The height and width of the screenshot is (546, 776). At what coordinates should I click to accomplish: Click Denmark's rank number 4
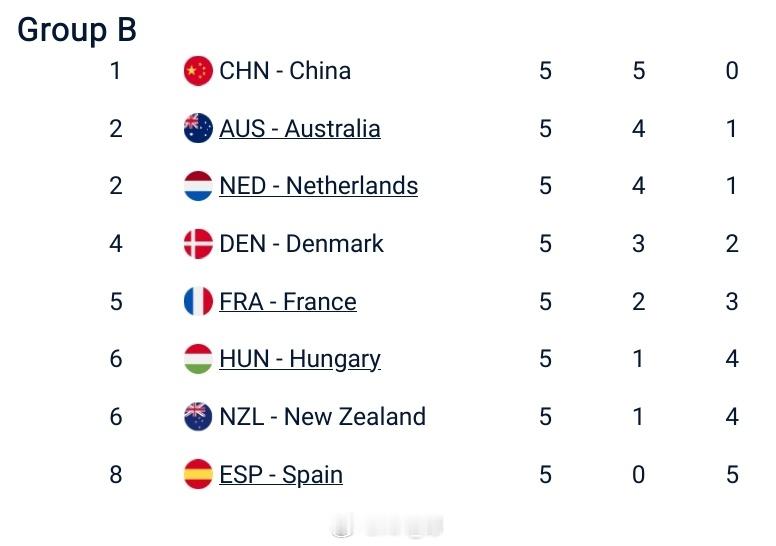click(116, 244)
